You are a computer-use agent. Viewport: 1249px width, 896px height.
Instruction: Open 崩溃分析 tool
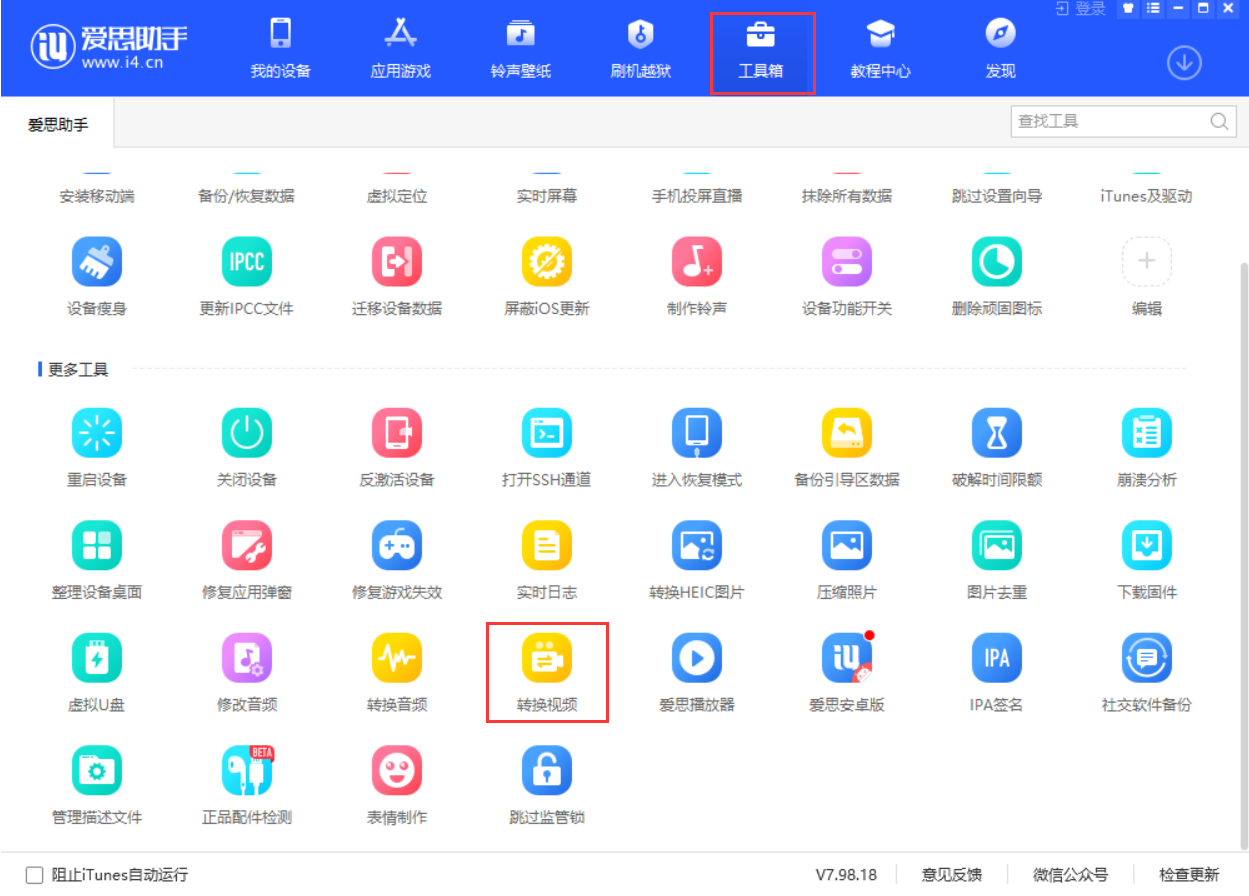[x=1147, y=433]
